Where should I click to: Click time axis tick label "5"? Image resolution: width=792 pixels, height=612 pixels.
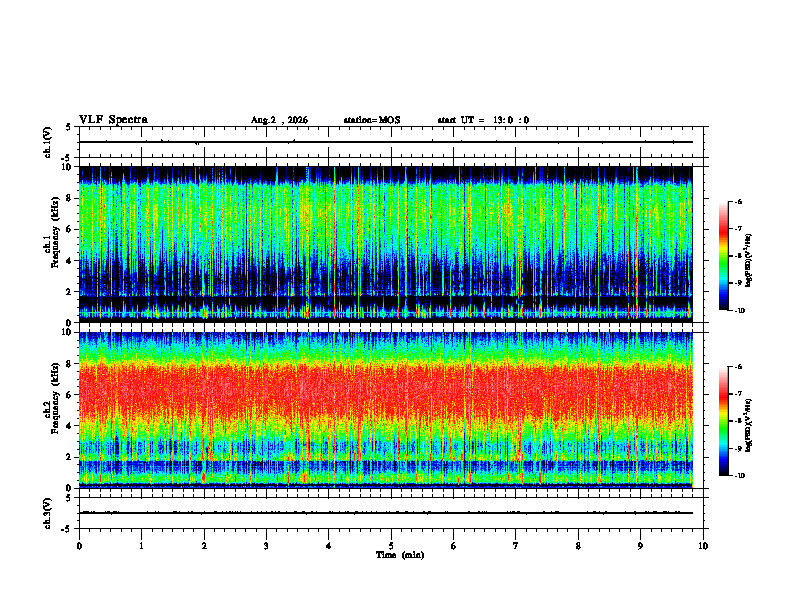pyautogui.click(x=391, y=546)
